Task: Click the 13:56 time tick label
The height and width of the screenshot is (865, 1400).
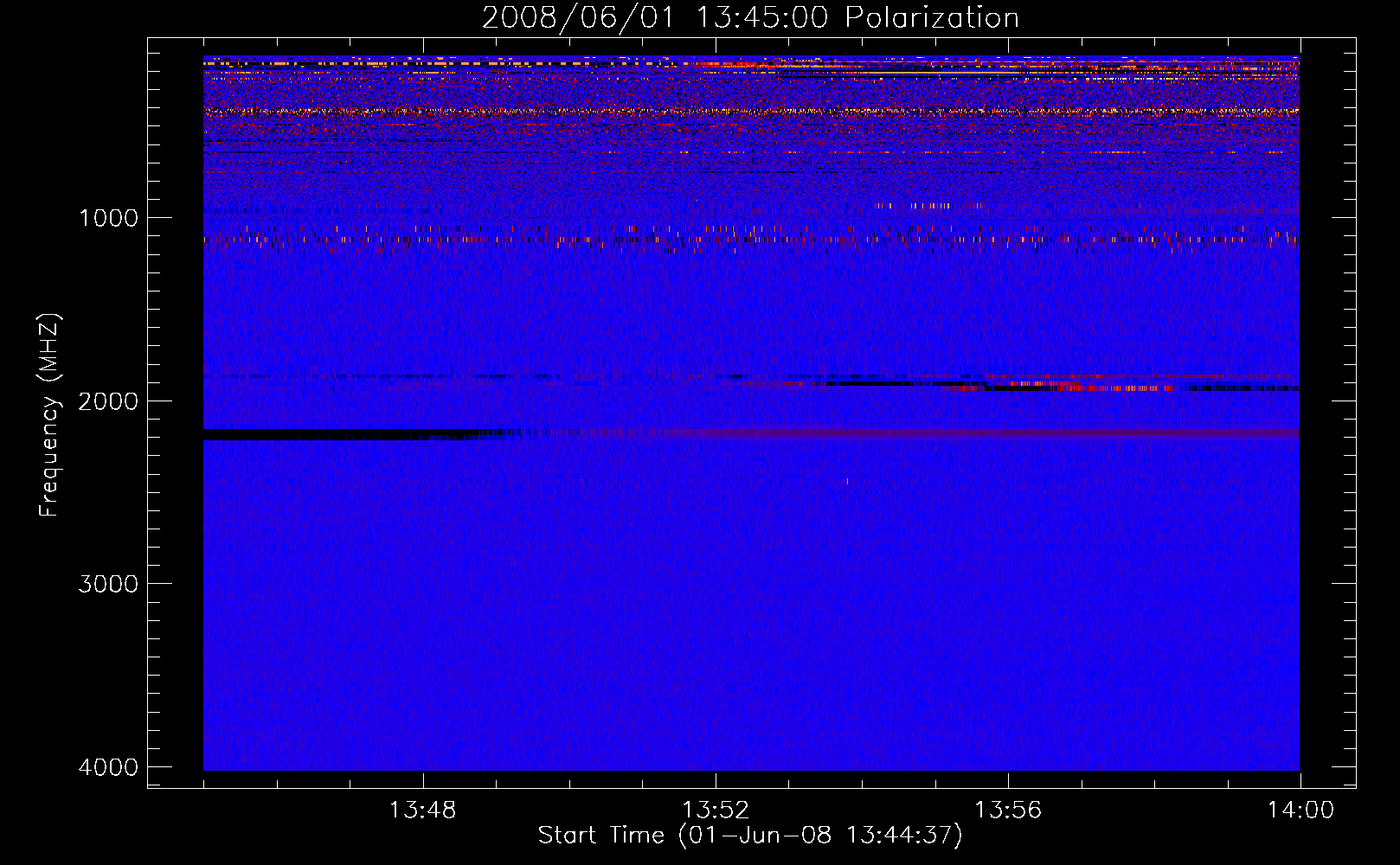Action: pyautogui.click(x=1008, y=811)
